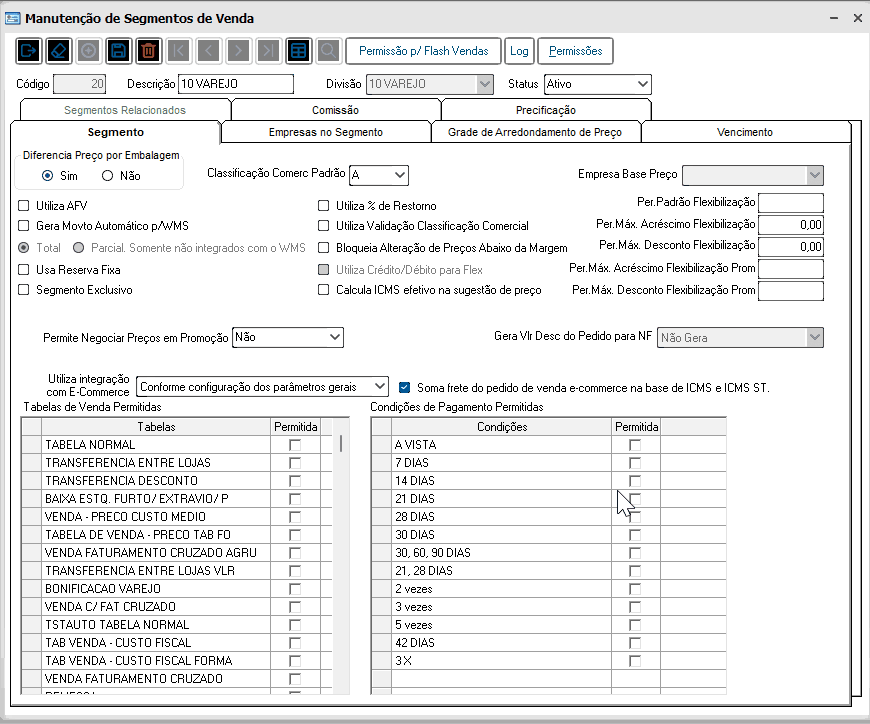Select Não for Diferencia Preço por Embalagem
Screen dimensions: 870x724
coord(108,176)
